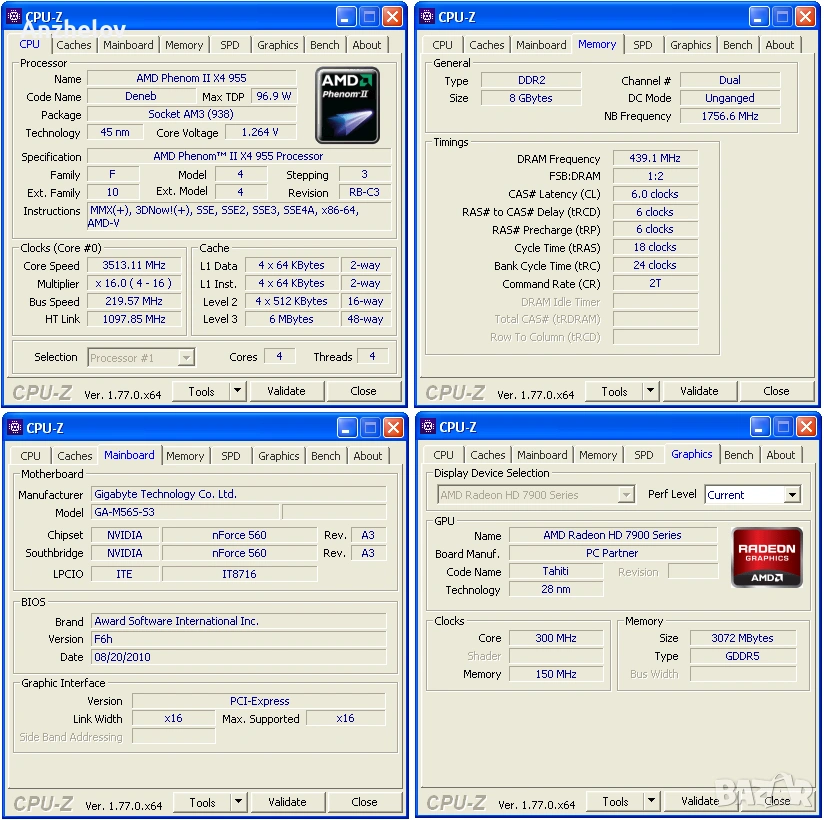Viewport: 825px width, 820px height.
Task: Open the SPD tab in the Memory window
Action: (643, 45)
